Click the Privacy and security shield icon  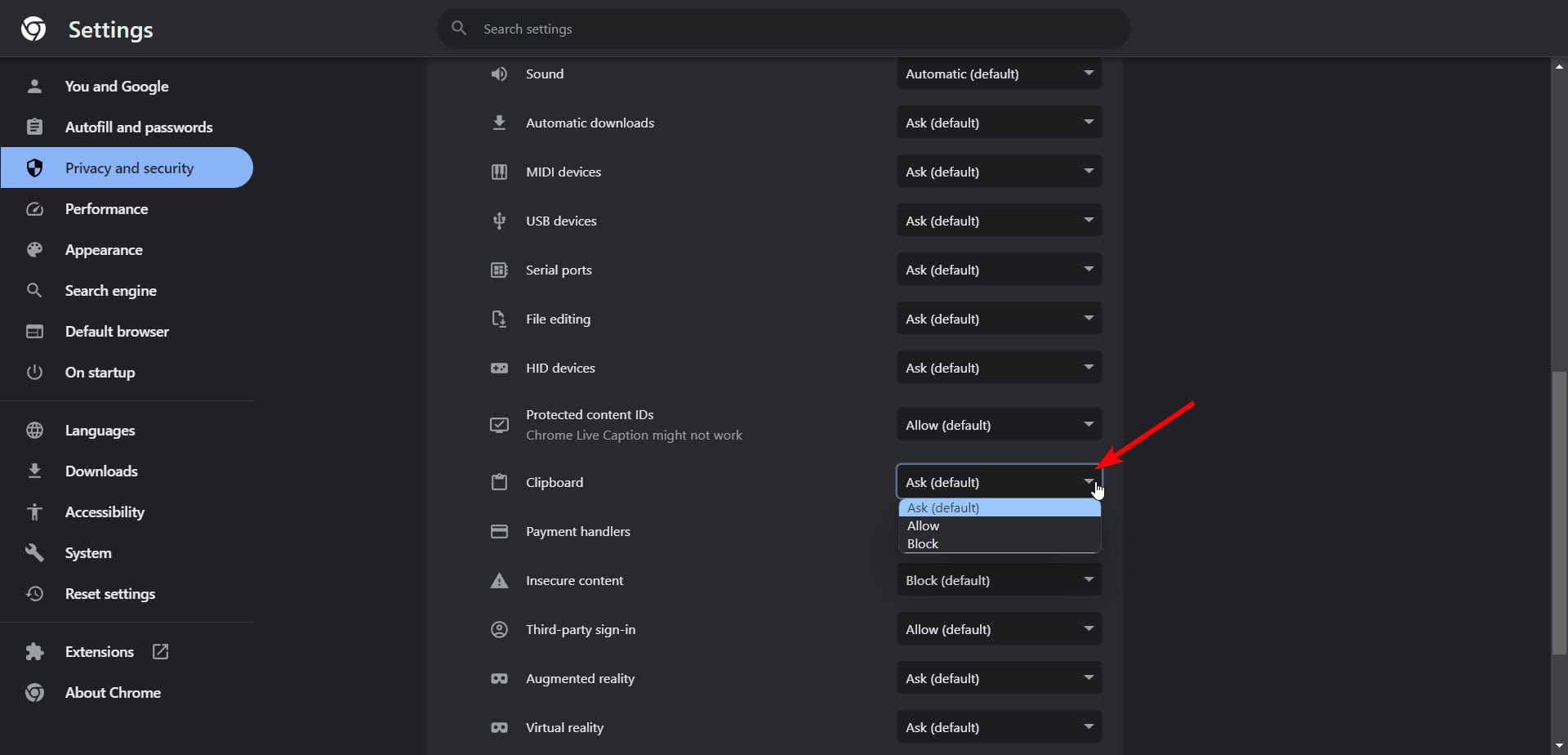click(34, 168)
